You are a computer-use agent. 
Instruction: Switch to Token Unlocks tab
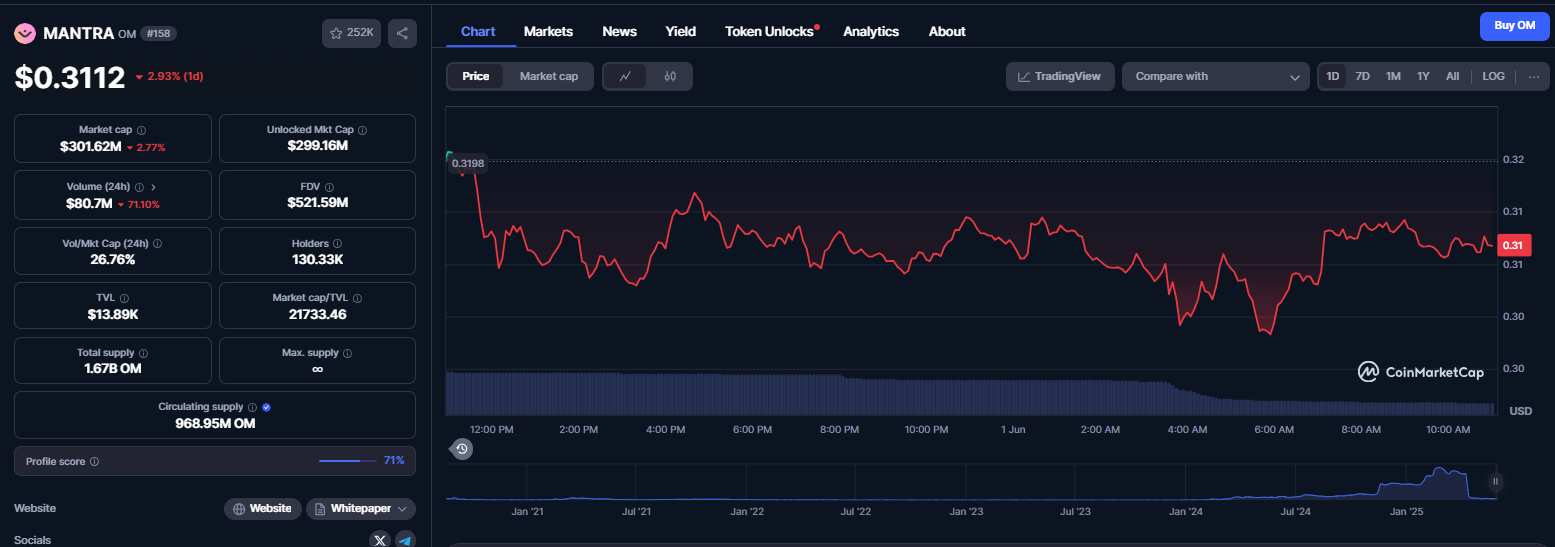769,31
